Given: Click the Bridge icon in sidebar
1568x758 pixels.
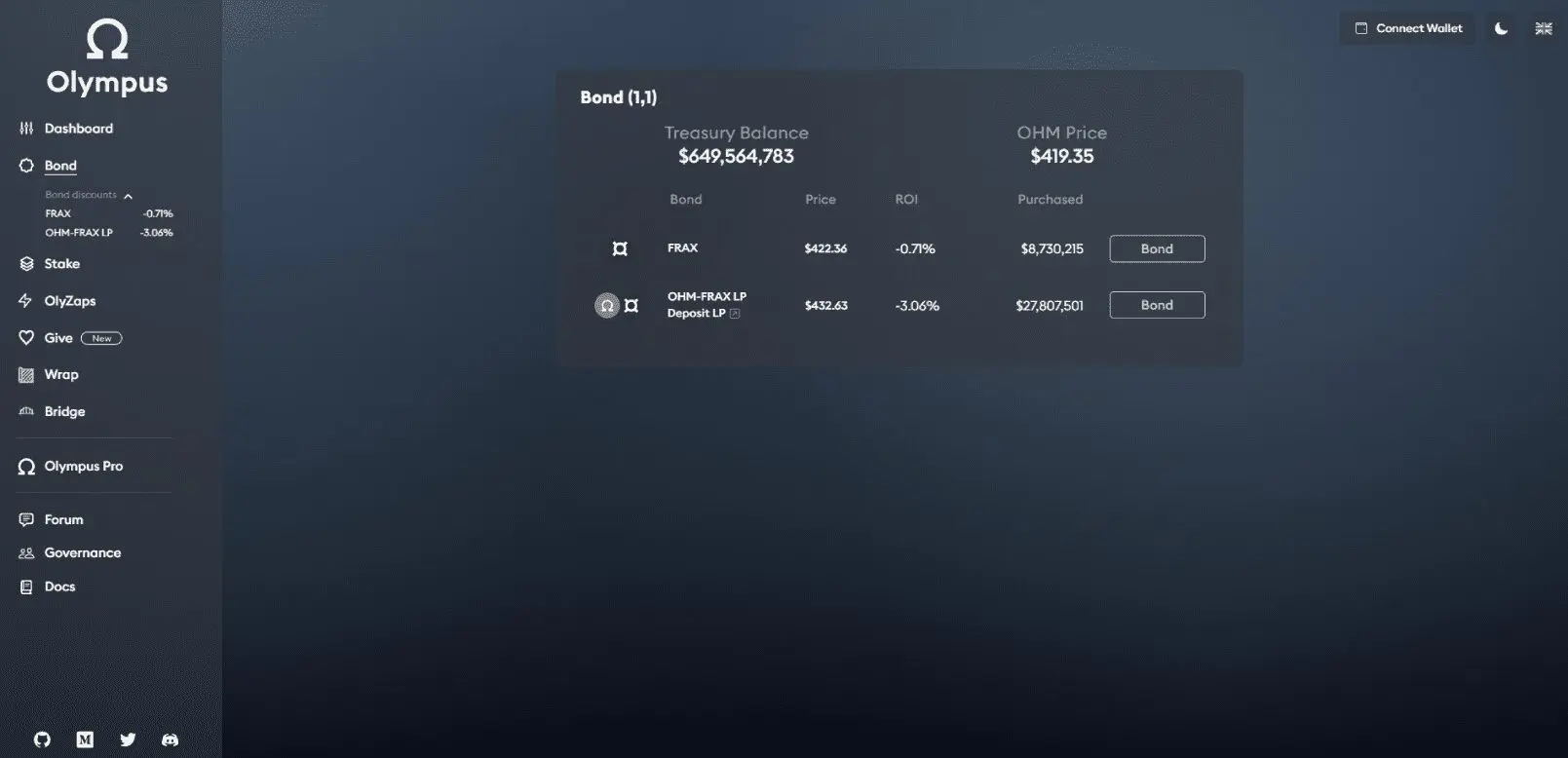Looking at the screenshot, I should [26, 412].
